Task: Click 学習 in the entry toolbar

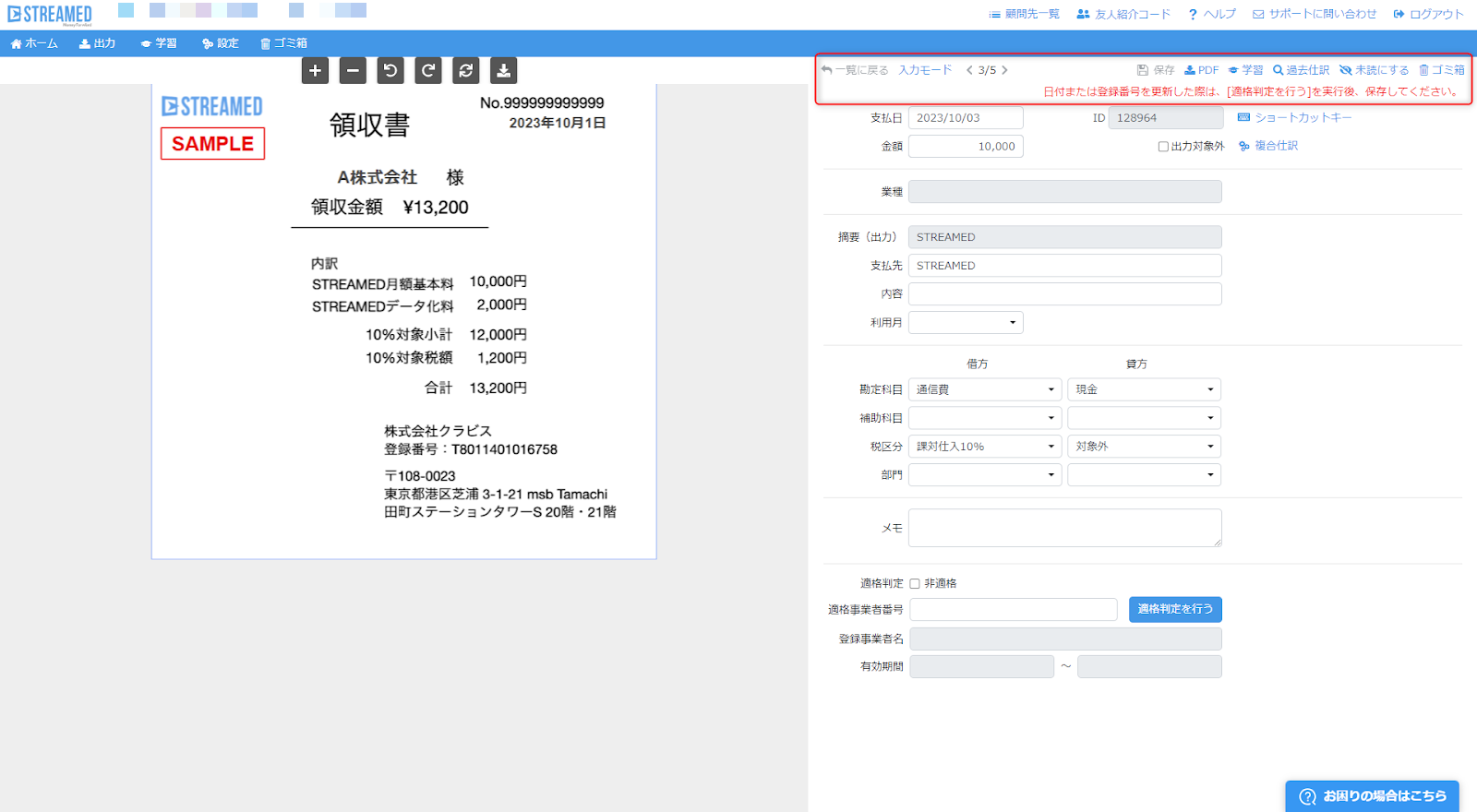Action: pos(1245,70)
